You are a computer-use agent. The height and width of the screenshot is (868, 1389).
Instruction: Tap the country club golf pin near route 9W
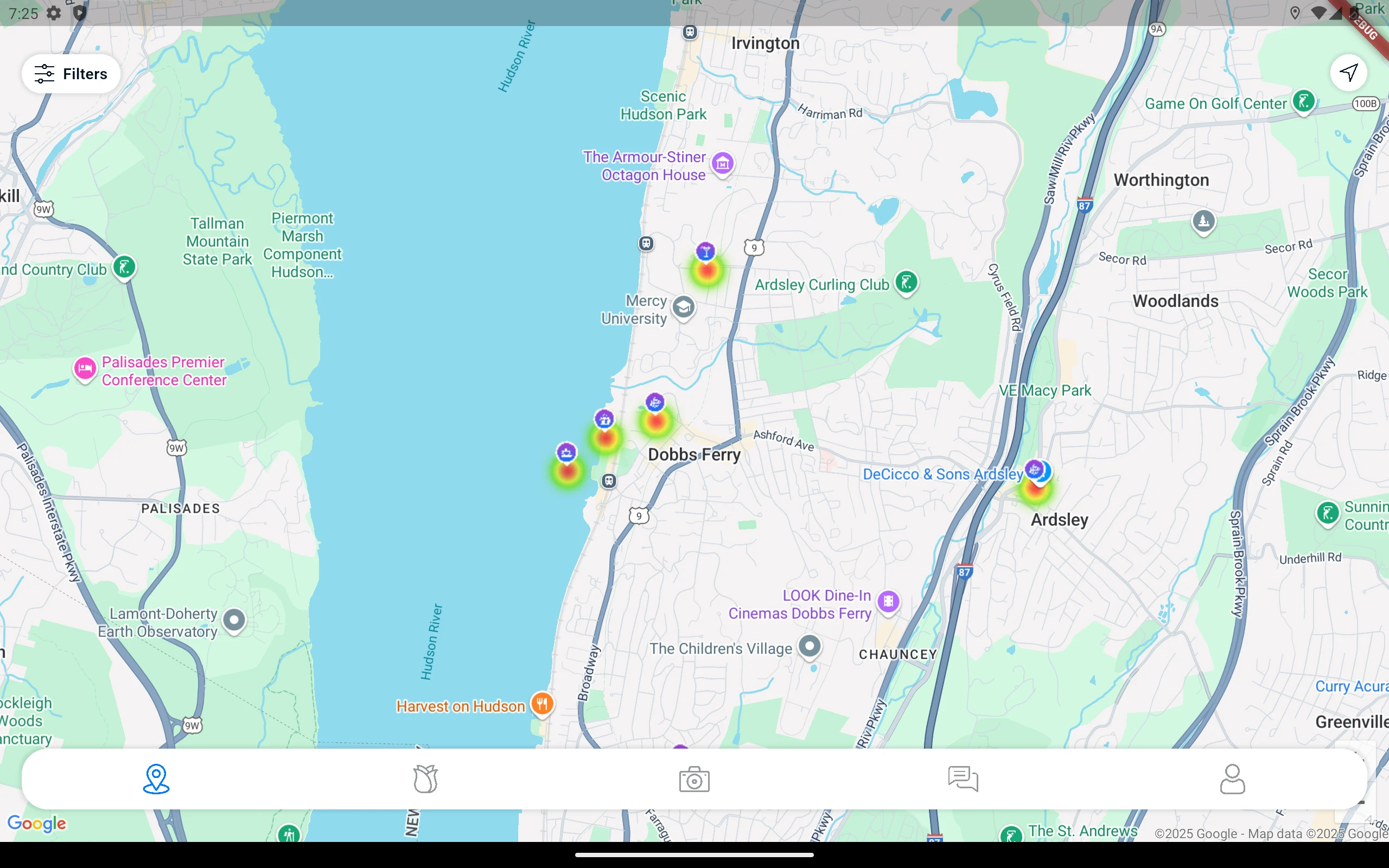tap(125, 267)
